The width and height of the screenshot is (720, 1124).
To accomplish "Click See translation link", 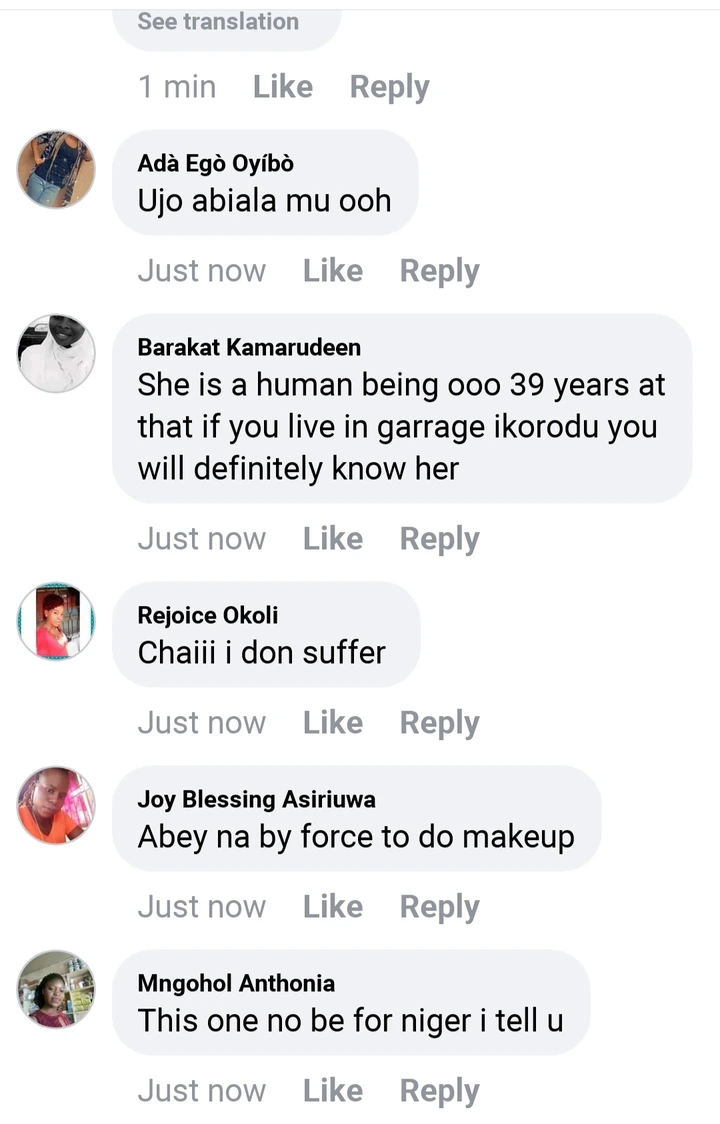I will pyautogui.click(x=218, y=21).
